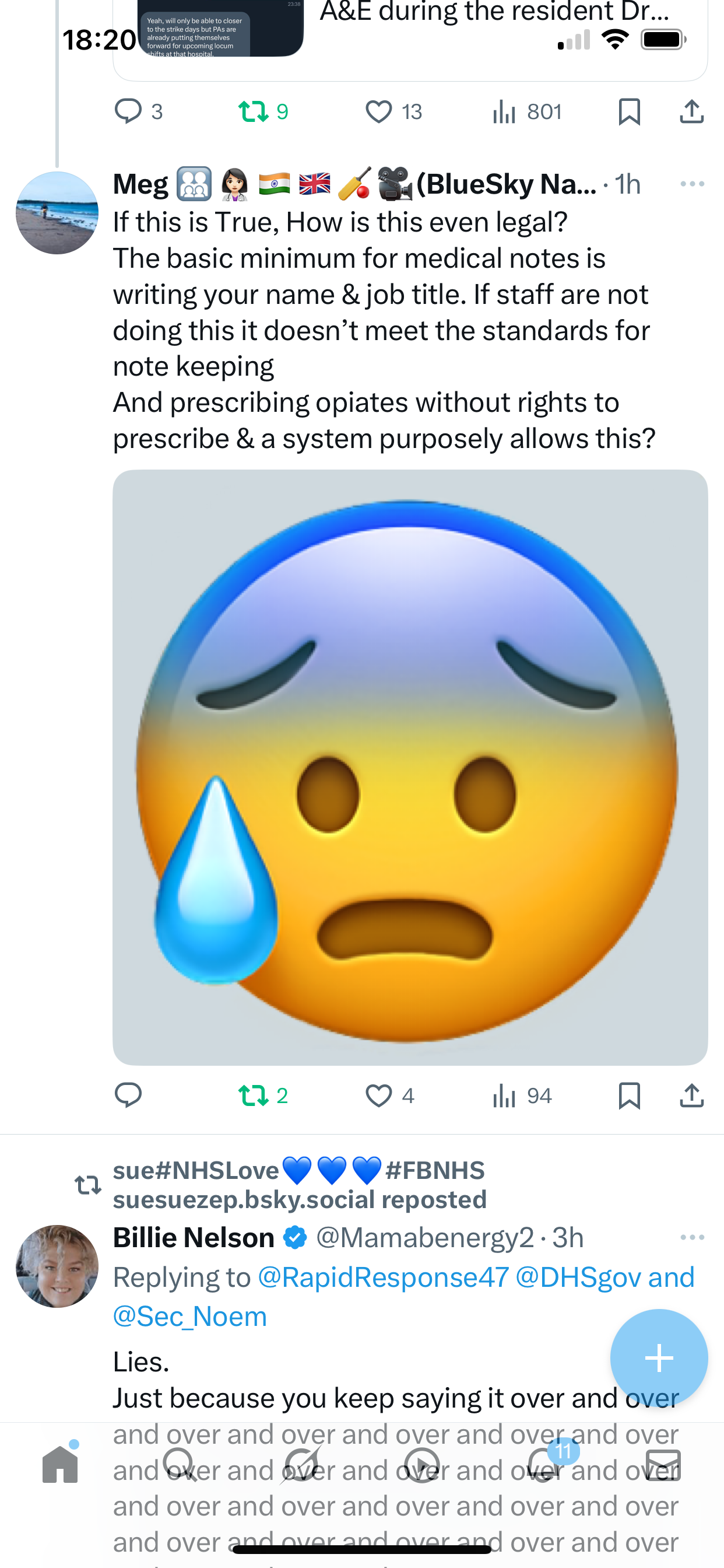Viewport: 724px width, 1568px height.
Task: Go to Home tab in bottom bar
Action: (x=60, y=1464)
